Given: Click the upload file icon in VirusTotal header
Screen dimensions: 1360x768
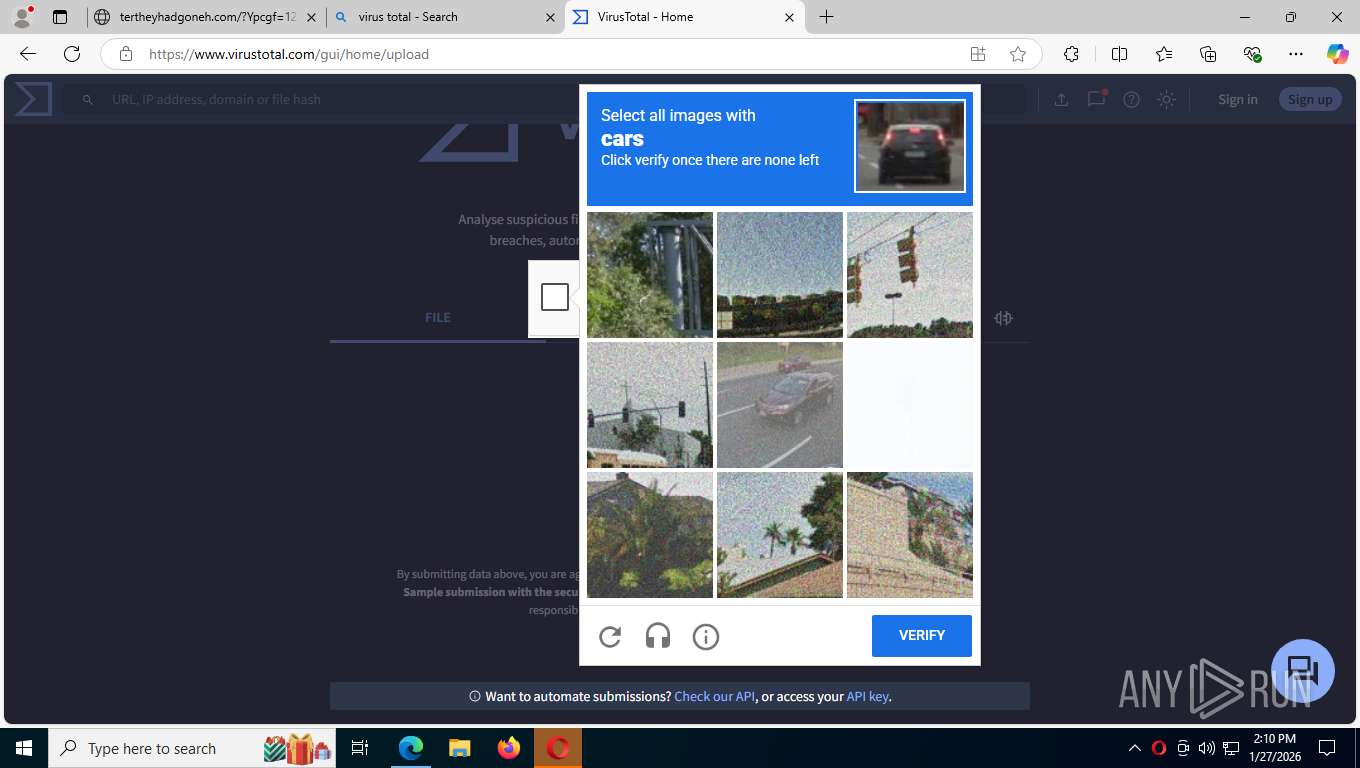Looking at the screenshot, I should click(x=1061, y=99).
